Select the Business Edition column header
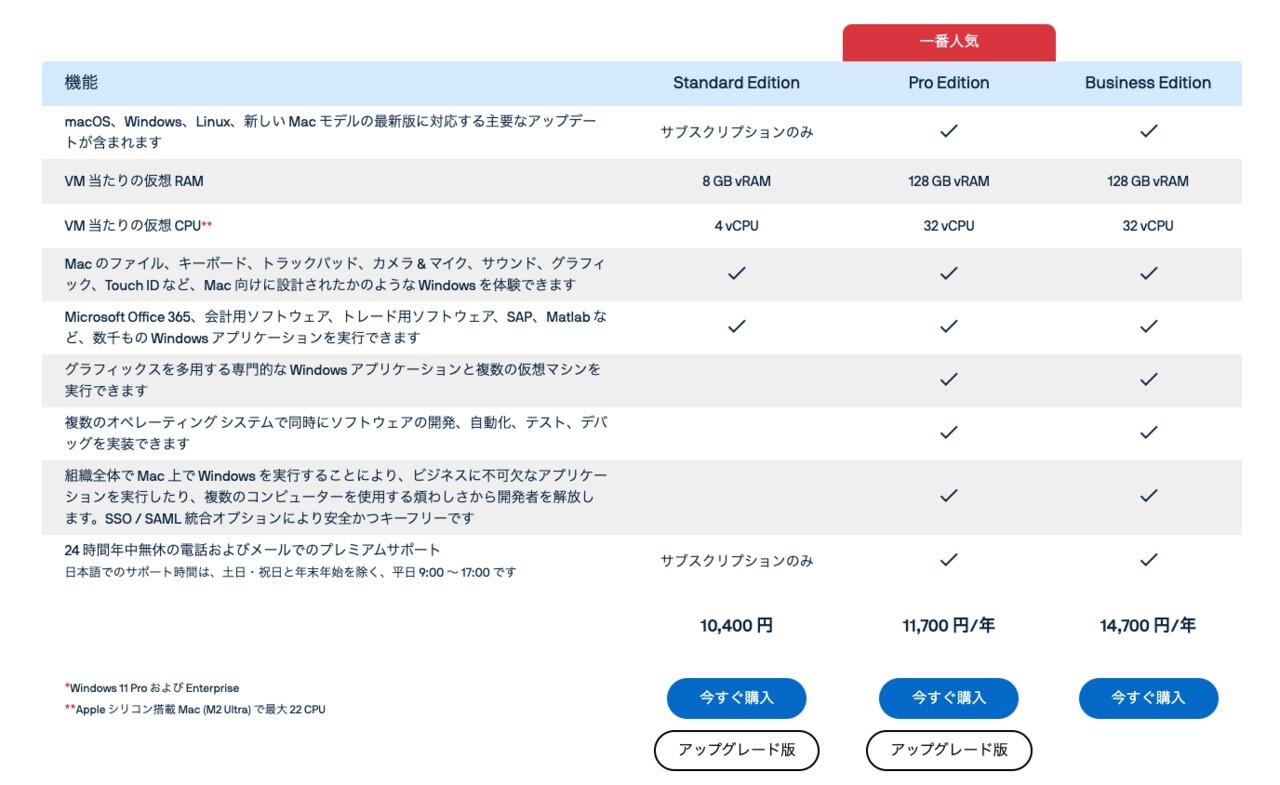This screenshot has height=785, width=1280. click(x=1148, y=83)
